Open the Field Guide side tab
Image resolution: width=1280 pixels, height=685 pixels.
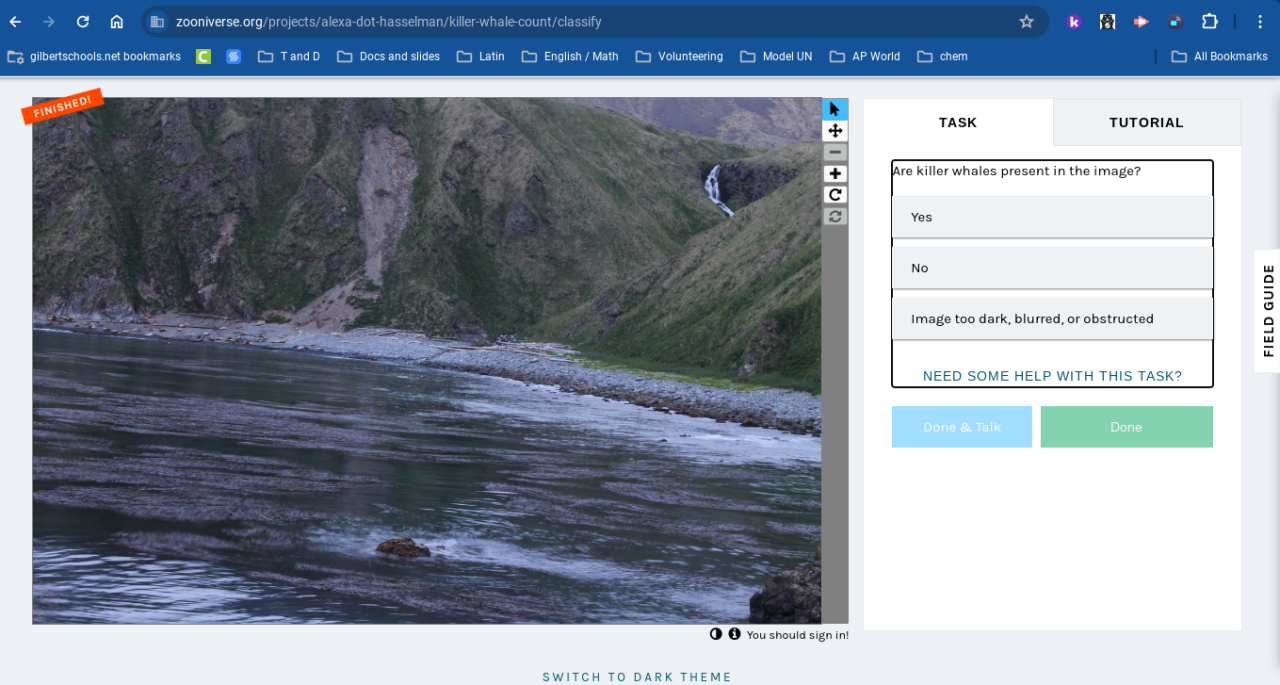(1268, 311)
